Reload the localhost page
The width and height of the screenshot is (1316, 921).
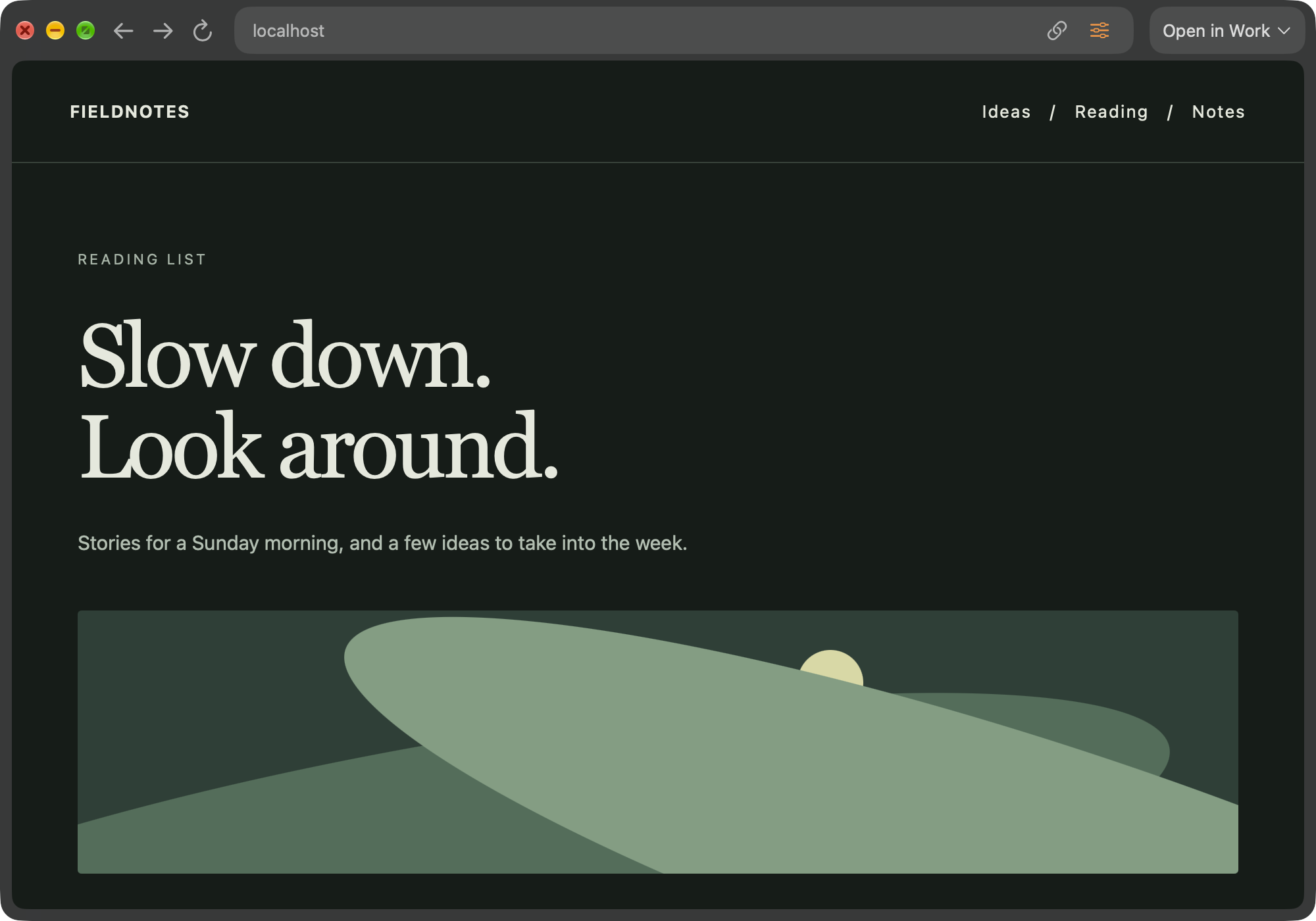pos(203,31)
